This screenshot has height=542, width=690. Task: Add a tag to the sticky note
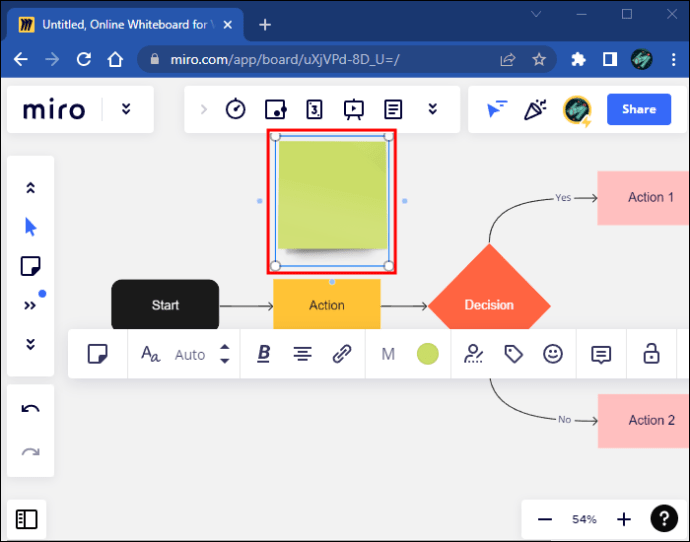(x=514, y=354)
